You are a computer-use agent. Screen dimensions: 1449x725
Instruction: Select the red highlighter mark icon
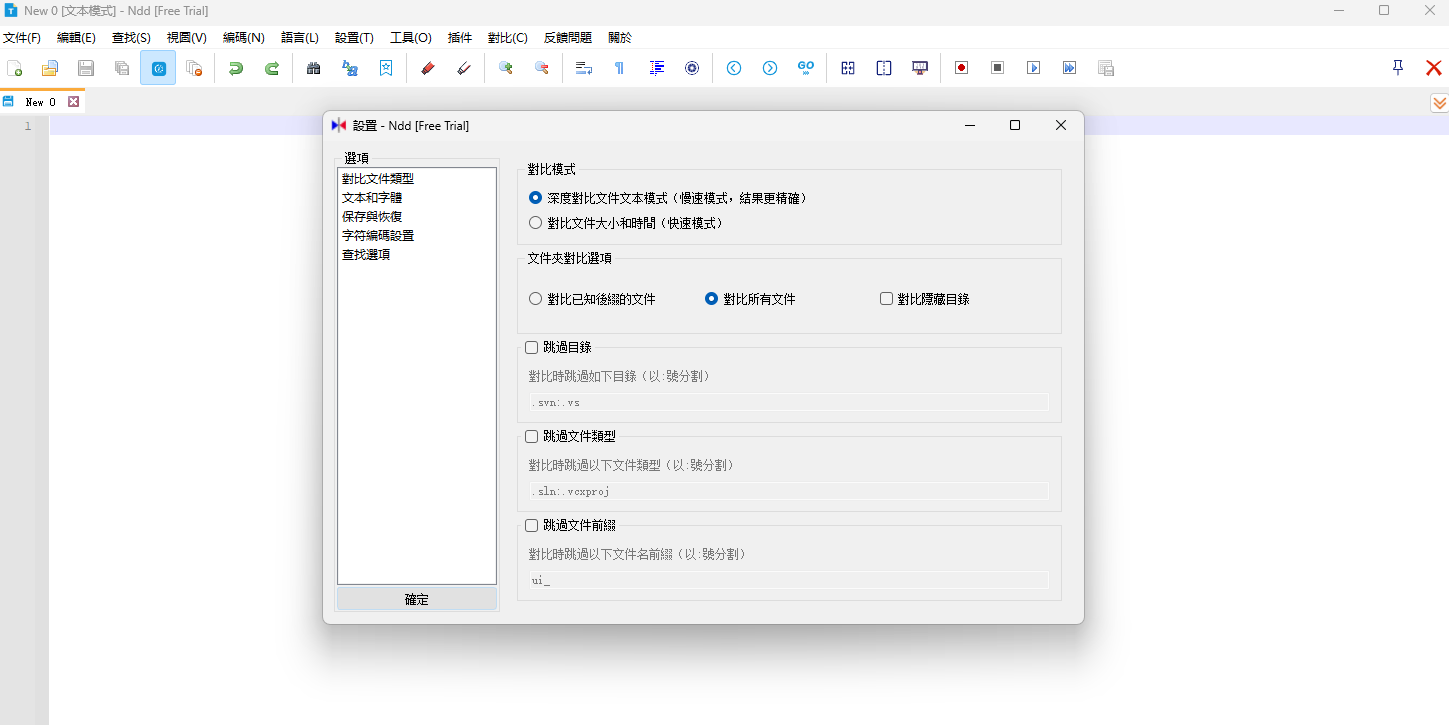point(428,68)
